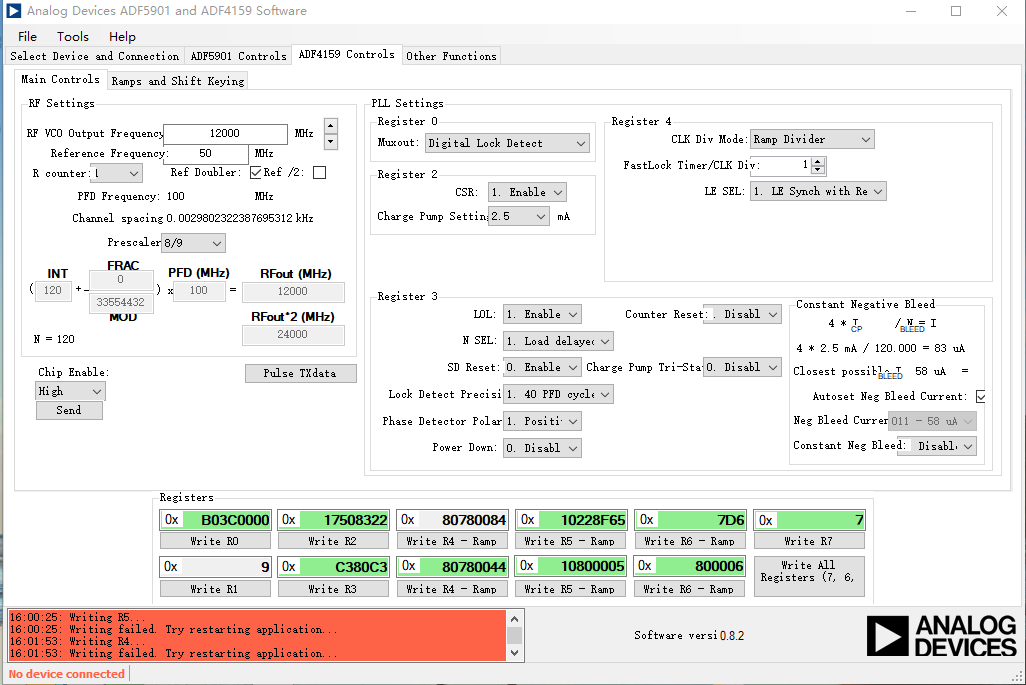Uncheck Autoset Neg Bleed Current
Viewport: 1026px width, 685px height.
click(980, 396)
